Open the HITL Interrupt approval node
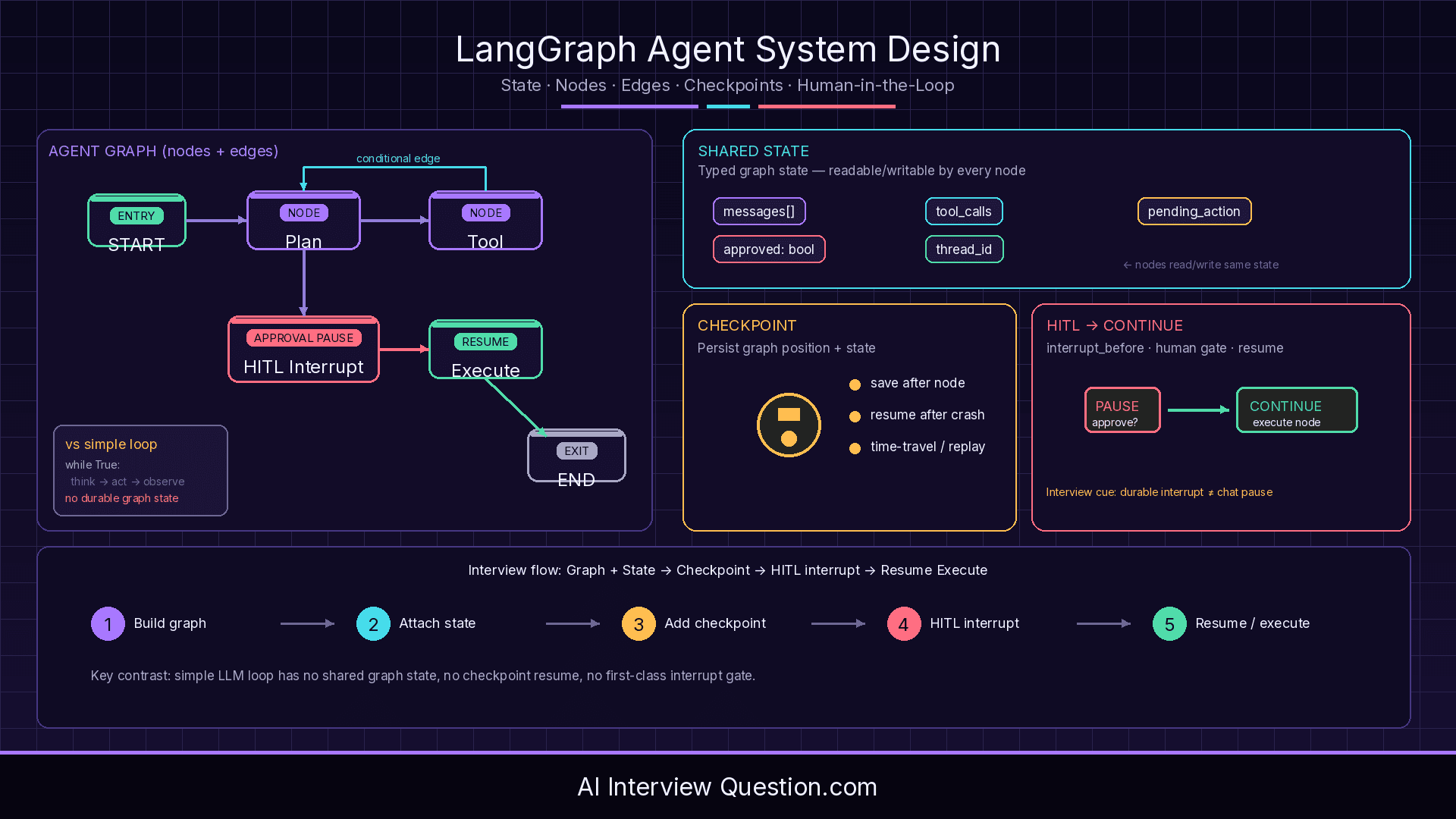The height and width of the screenshot is (819, 1456). tap(303, 350)
